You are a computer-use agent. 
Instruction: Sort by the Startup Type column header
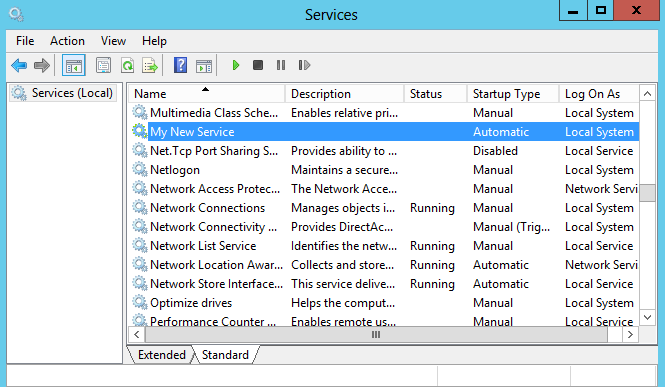click(x=513, y=94)
